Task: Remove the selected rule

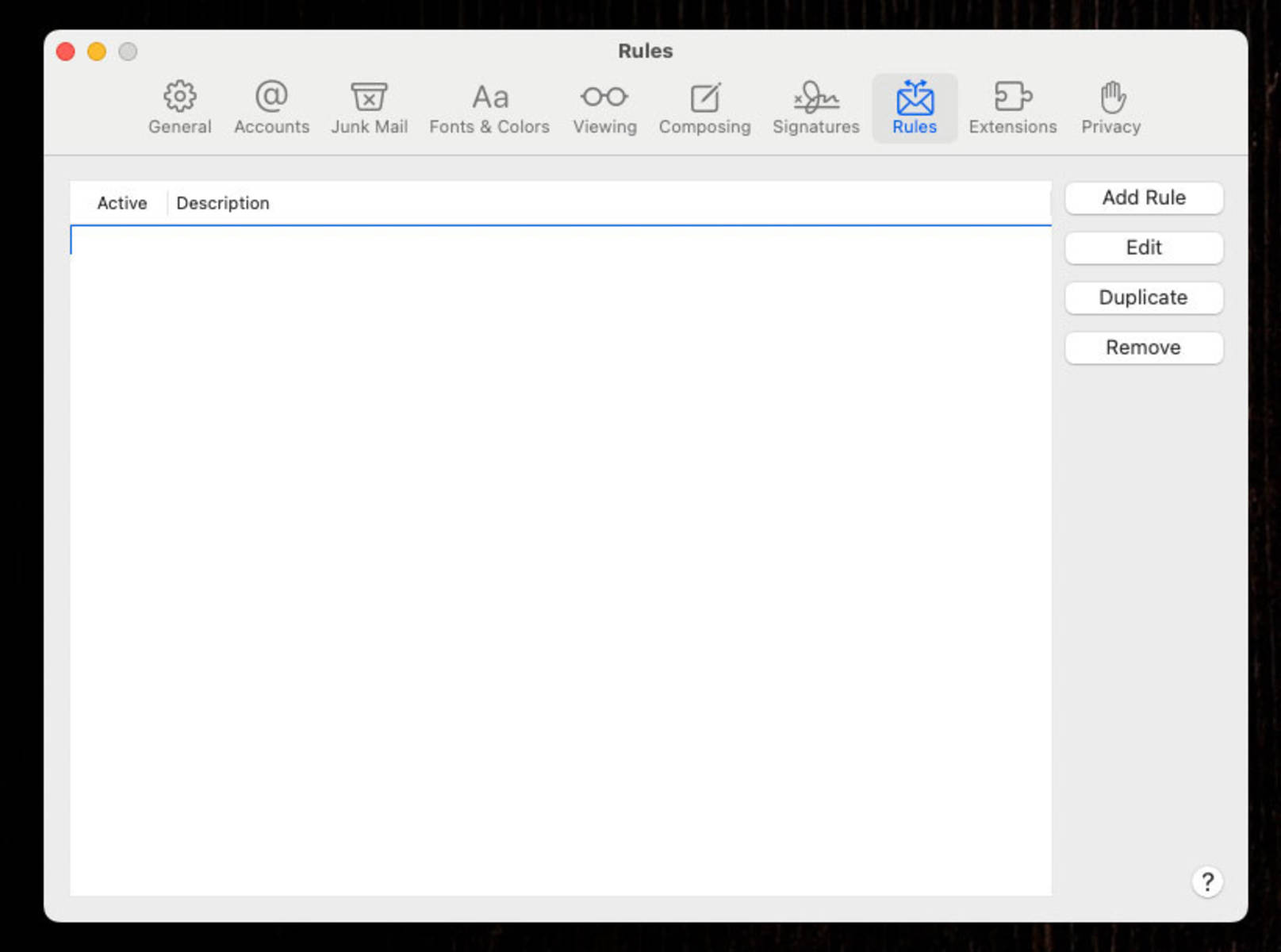Action: coord(1144,347)
